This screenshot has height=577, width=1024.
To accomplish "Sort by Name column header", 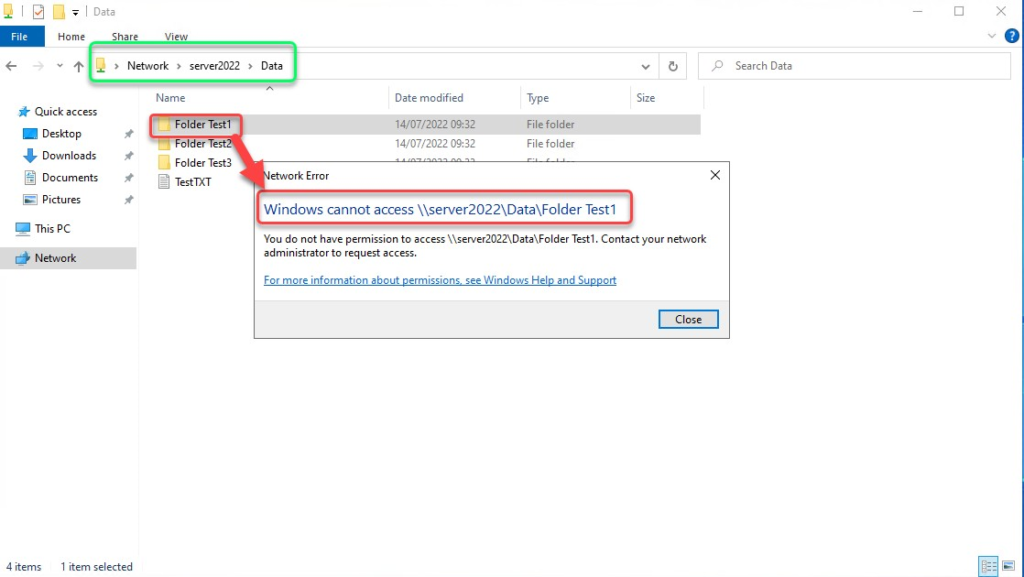I will [170, 98].
